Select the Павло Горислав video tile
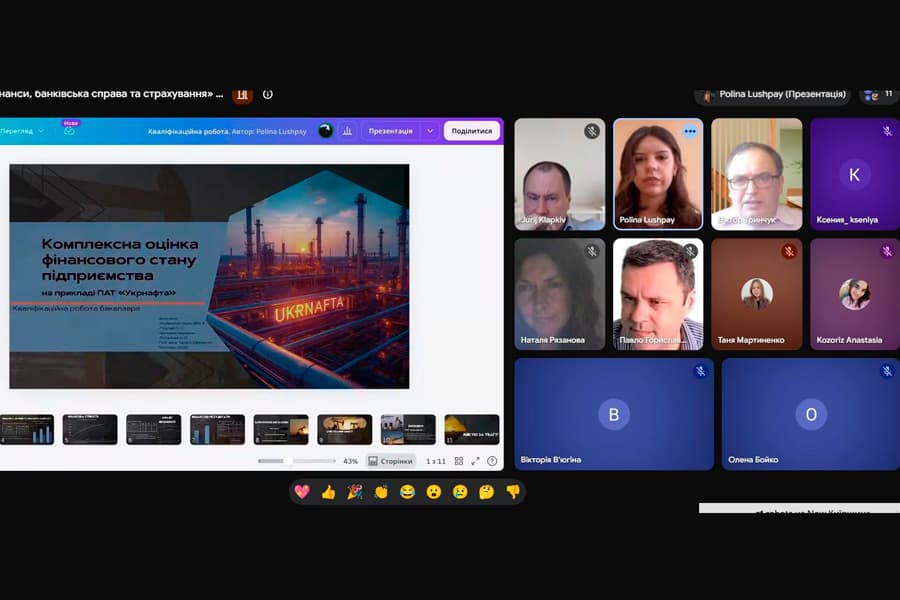 (x=658, y=294)
